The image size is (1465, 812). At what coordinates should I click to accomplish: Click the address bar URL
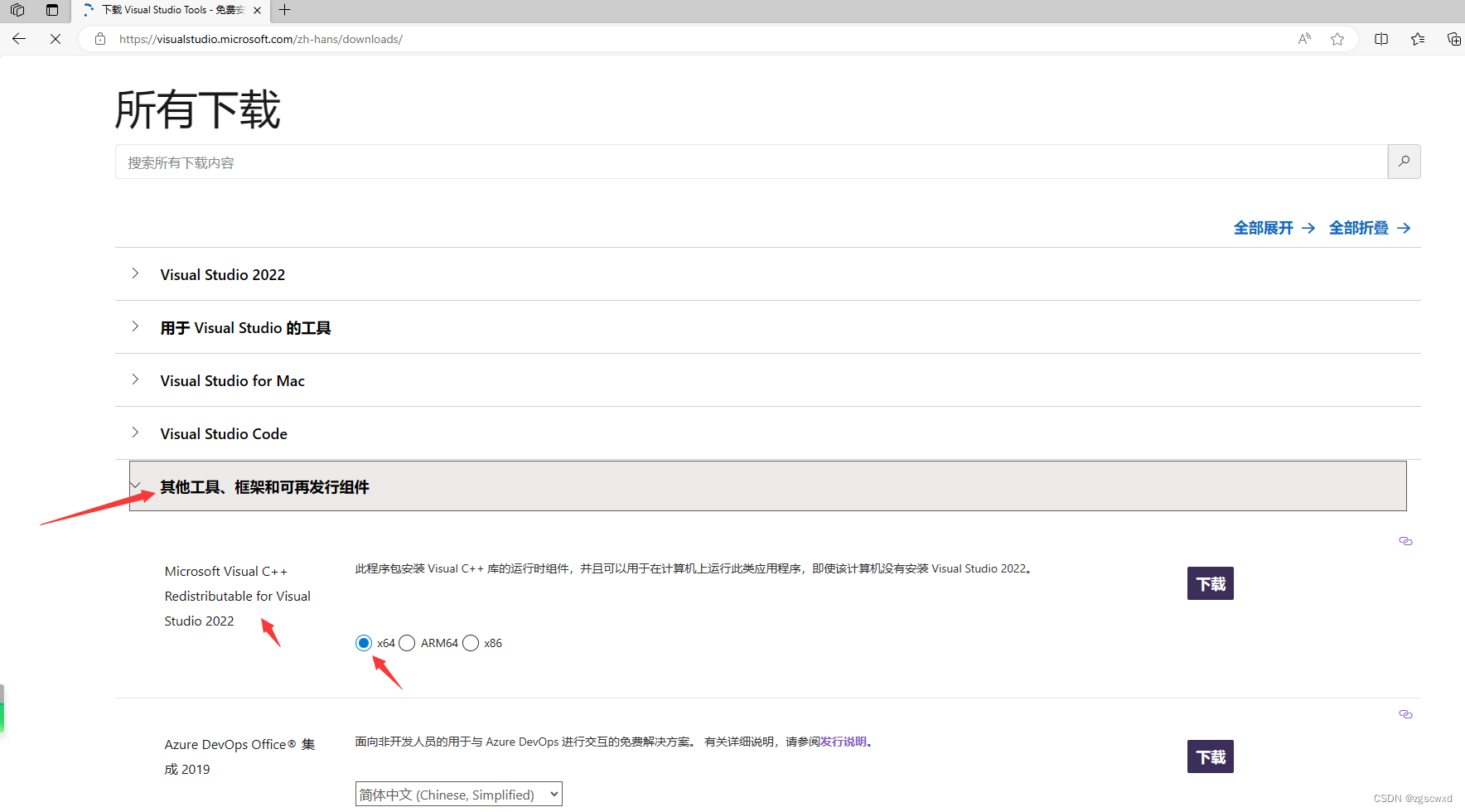click(x=260, y=39)
